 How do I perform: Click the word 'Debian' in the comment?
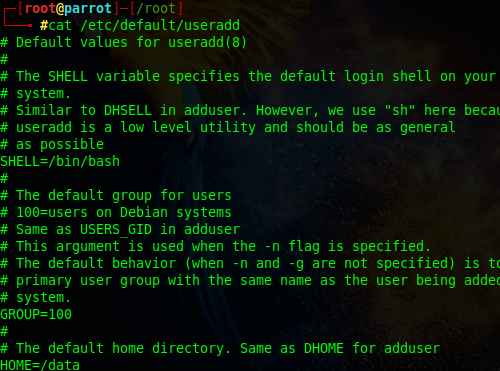click(144, 213)
